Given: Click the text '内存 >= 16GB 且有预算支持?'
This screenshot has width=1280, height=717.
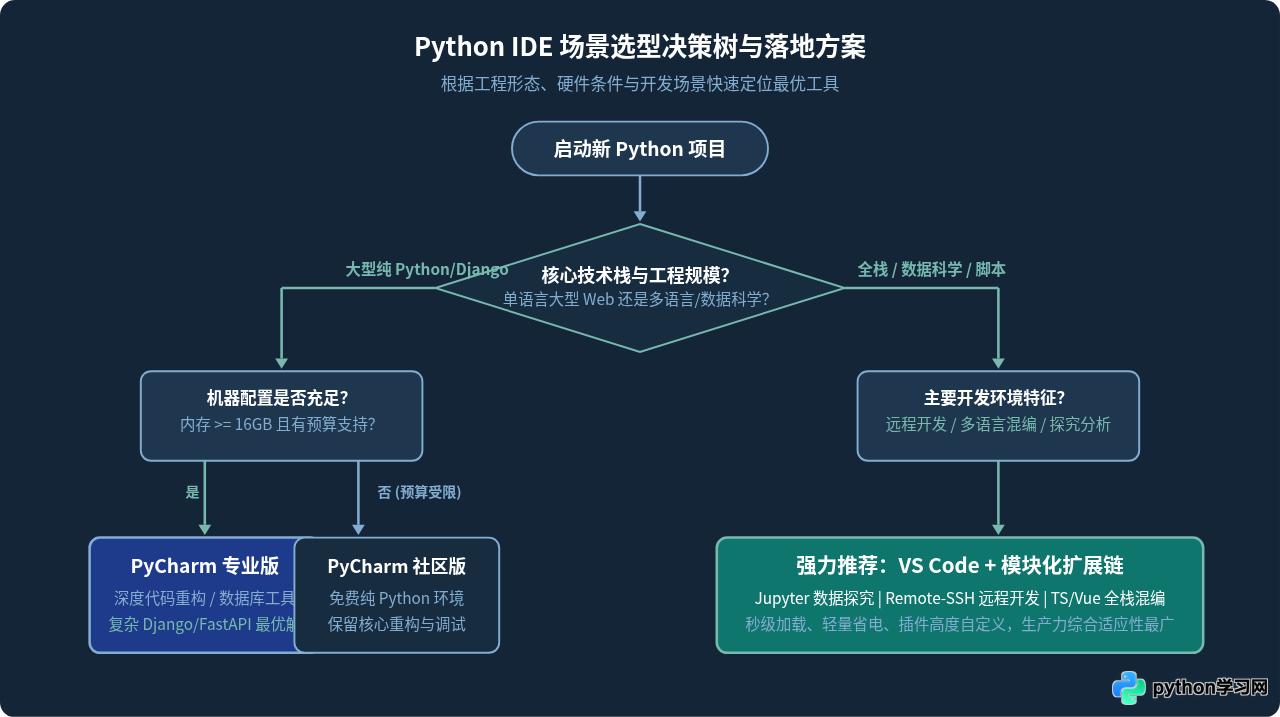Looking at the screenshot, I should (x=278, y=424).
